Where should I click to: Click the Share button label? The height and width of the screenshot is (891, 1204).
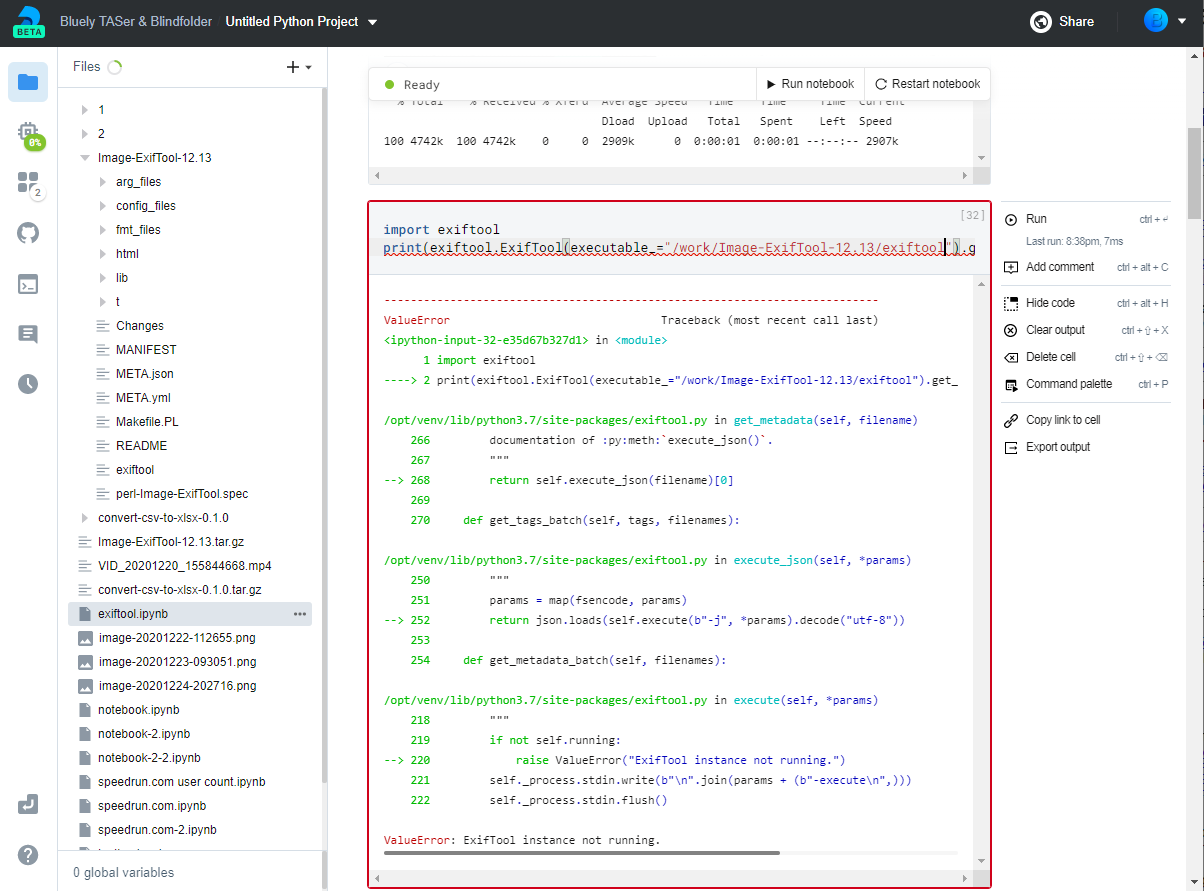click(x=1077, y=21)
